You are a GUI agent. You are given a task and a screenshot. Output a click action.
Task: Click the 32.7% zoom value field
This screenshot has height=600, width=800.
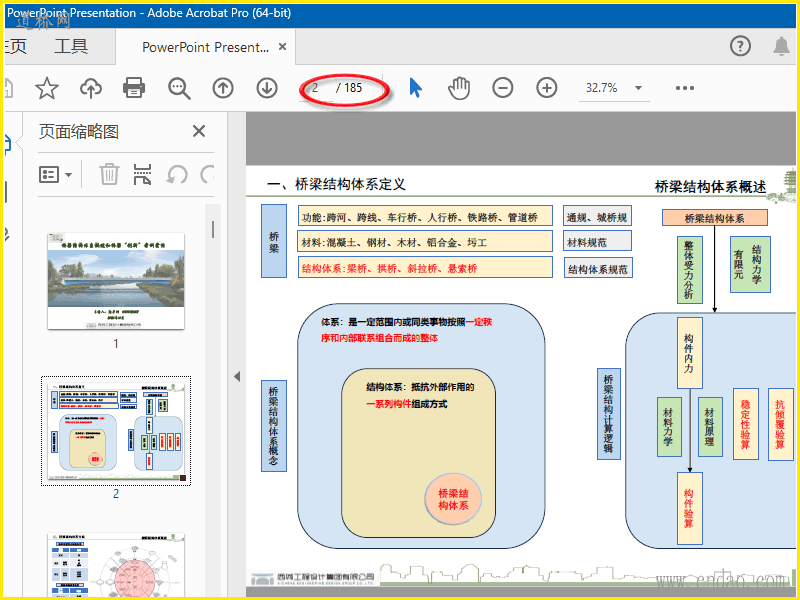(602, 88)
